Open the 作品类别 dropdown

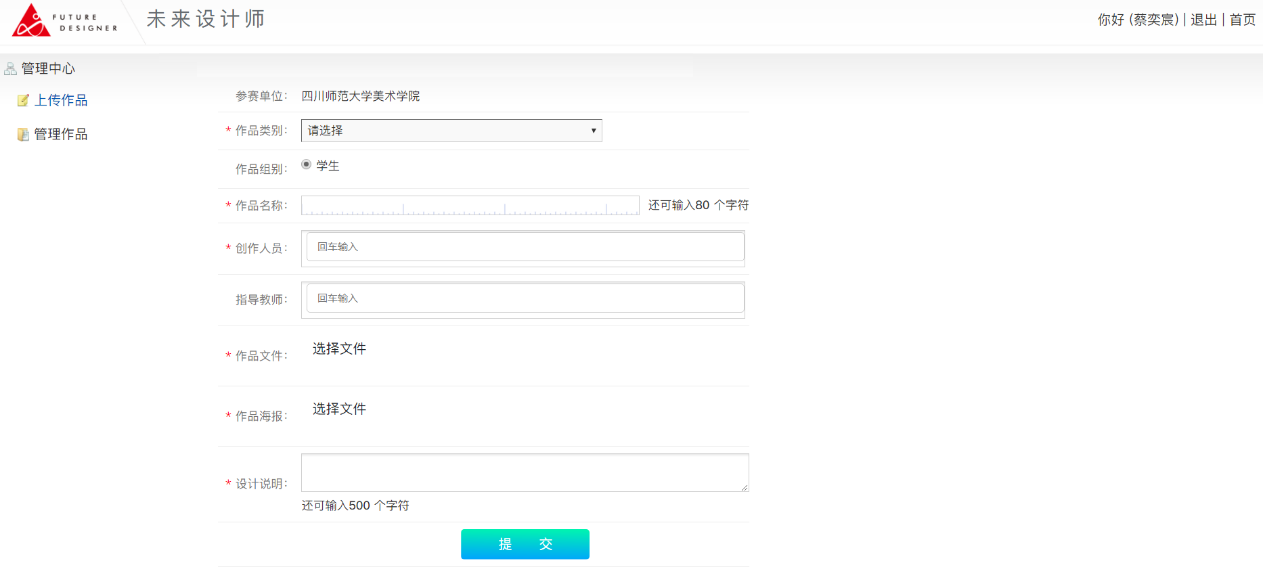[x=451, y=130]
